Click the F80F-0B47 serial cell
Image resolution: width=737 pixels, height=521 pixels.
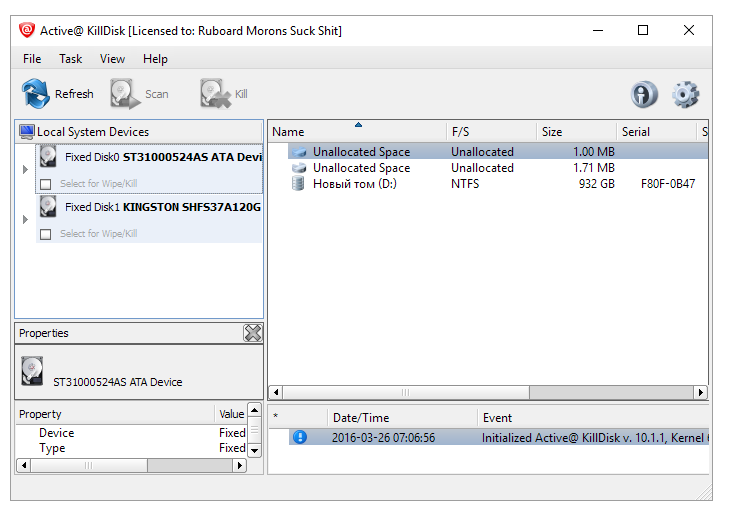tap(668, 184)
